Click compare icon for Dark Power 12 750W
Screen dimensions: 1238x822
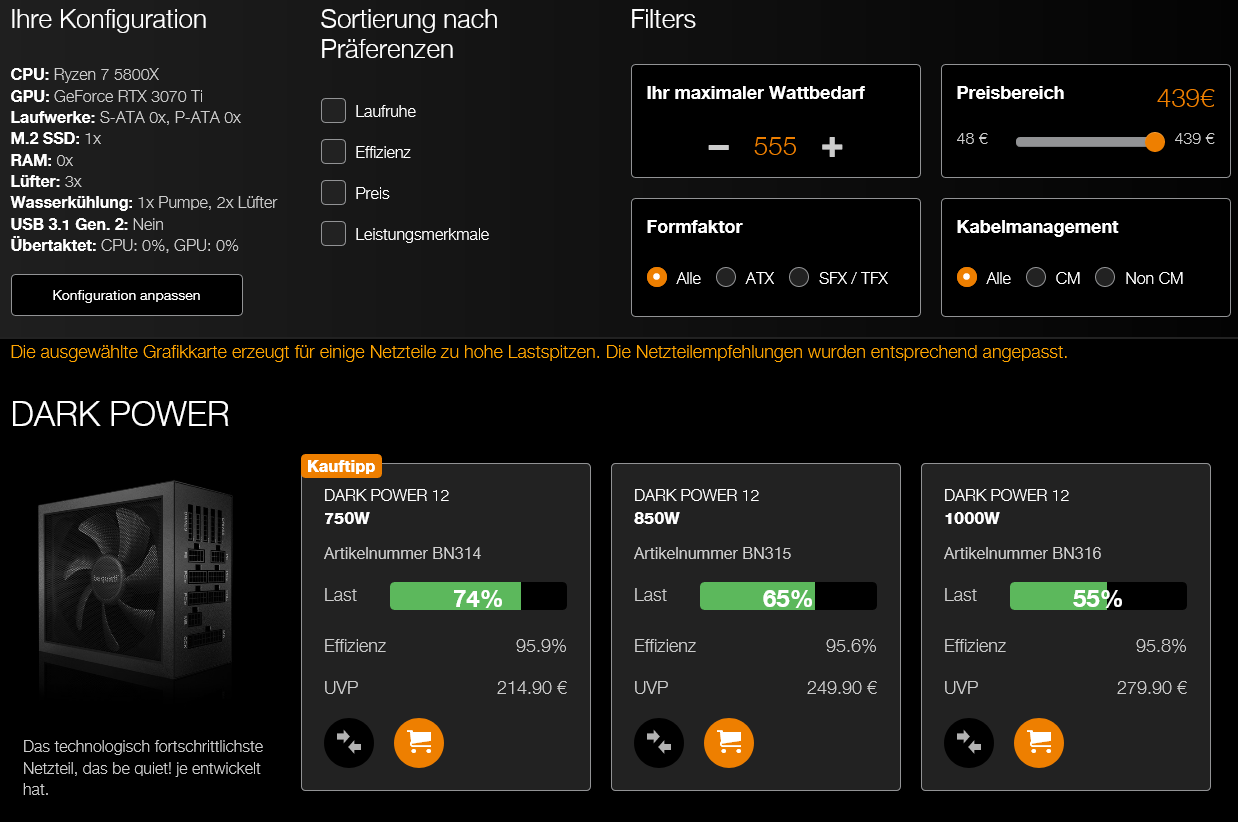[349, 742]
